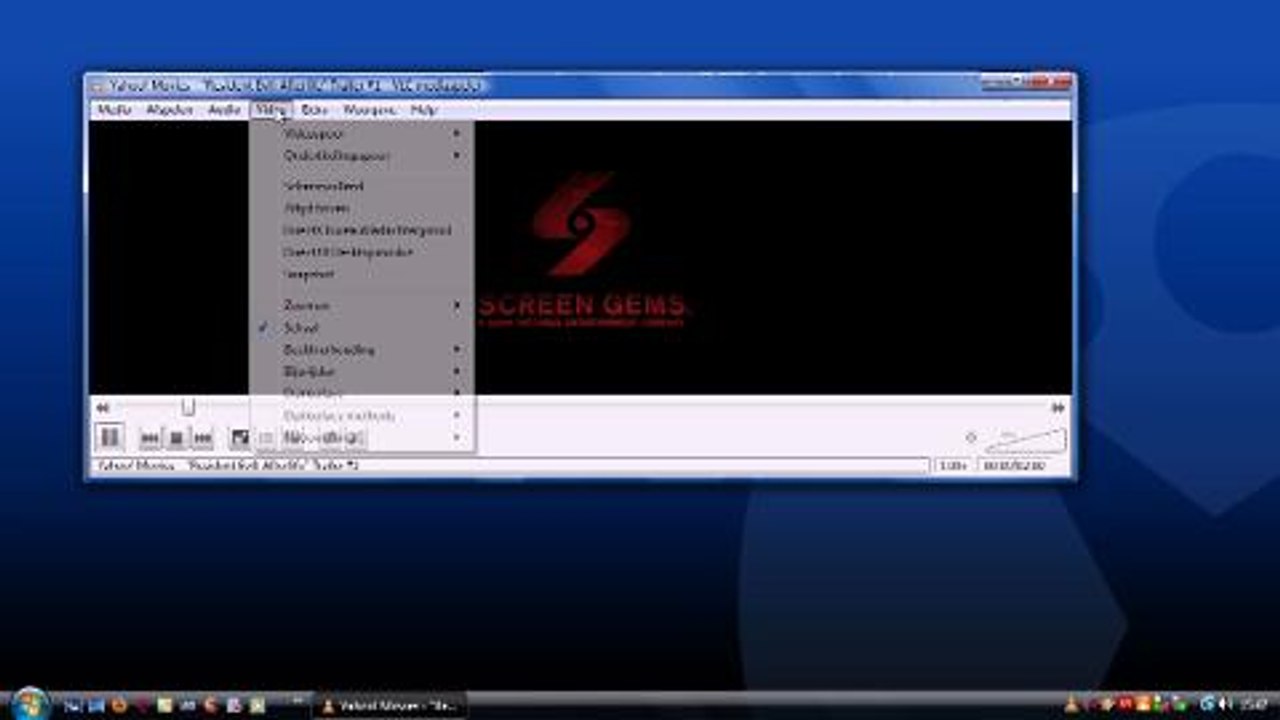1280x720 pixels.
Task: Slow down playback with the rewind arrows
Action: click(102, 408)
